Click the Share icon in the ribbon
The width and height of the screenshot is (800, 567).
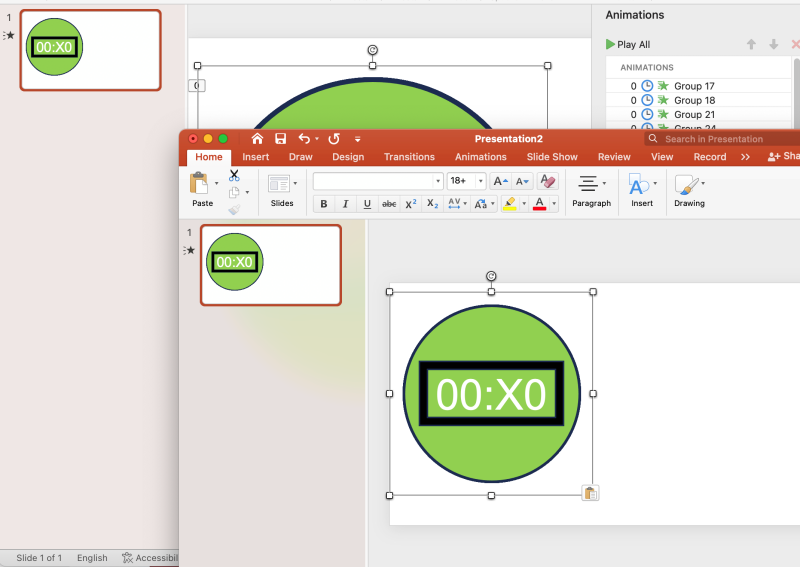(x=774, y=157)
